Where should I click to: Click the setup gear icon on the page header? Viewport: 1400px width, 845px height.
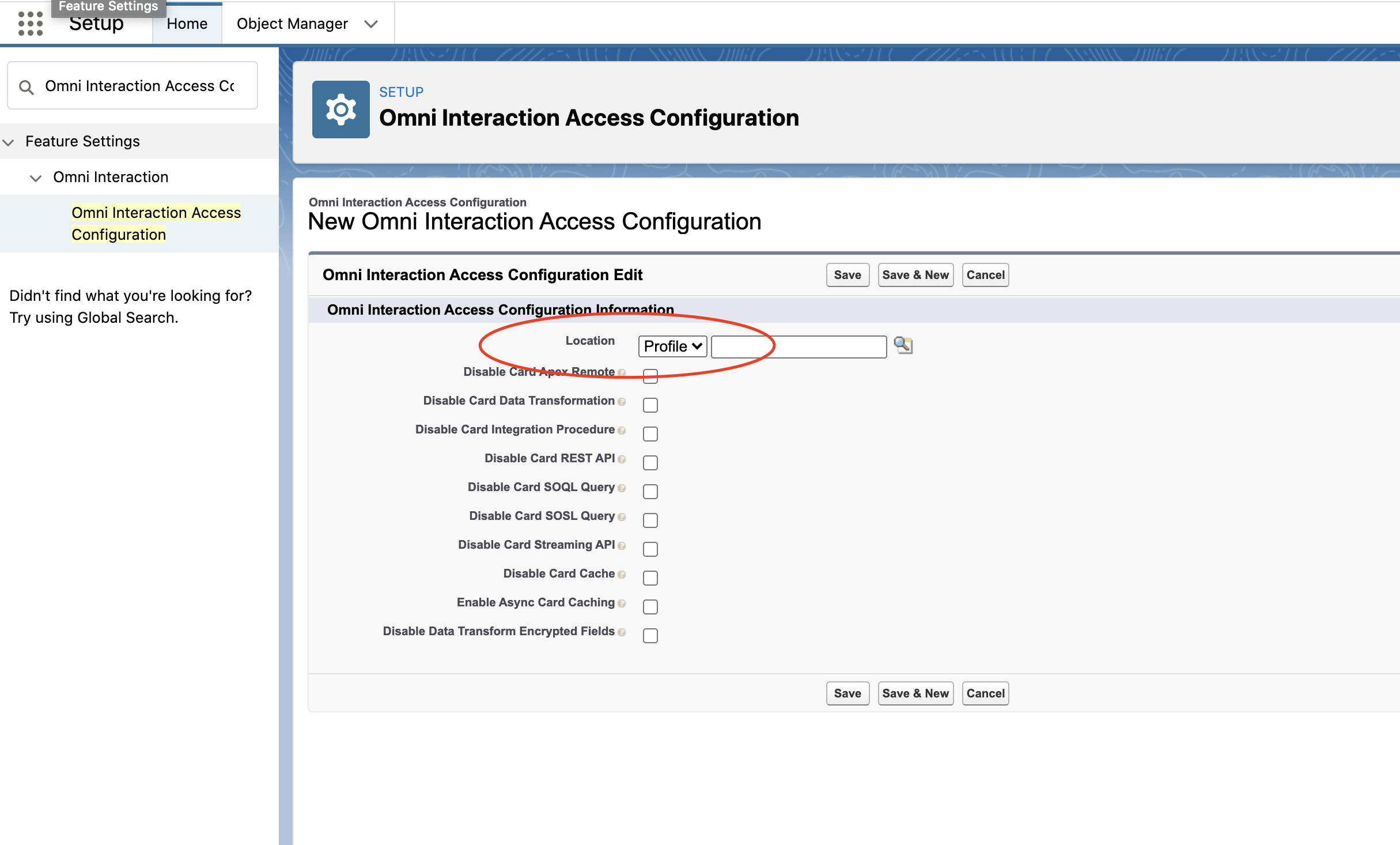pyautogui.click(x=340, y=109)
